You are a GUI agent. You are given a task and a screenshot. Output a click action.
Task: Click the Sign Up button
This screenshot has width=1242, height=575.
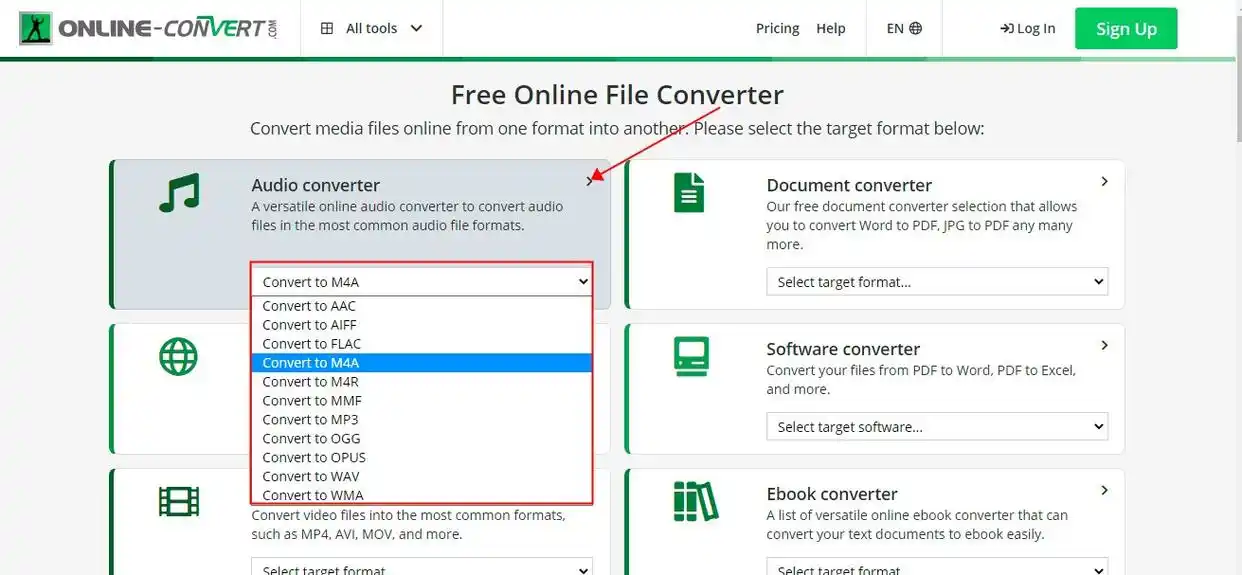pyautogui.click(x=1126, y=28)
